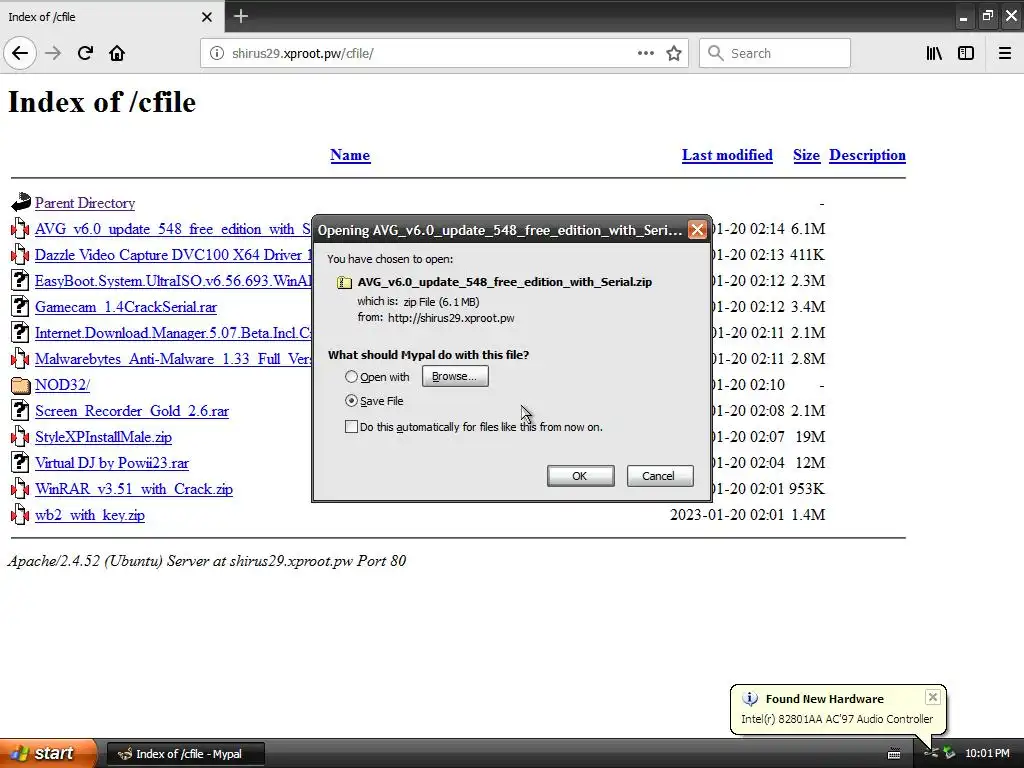The width and height of the screenshot is (1024, 768).
Task: Sort listing by Last modified header
Action: point(727,155)
